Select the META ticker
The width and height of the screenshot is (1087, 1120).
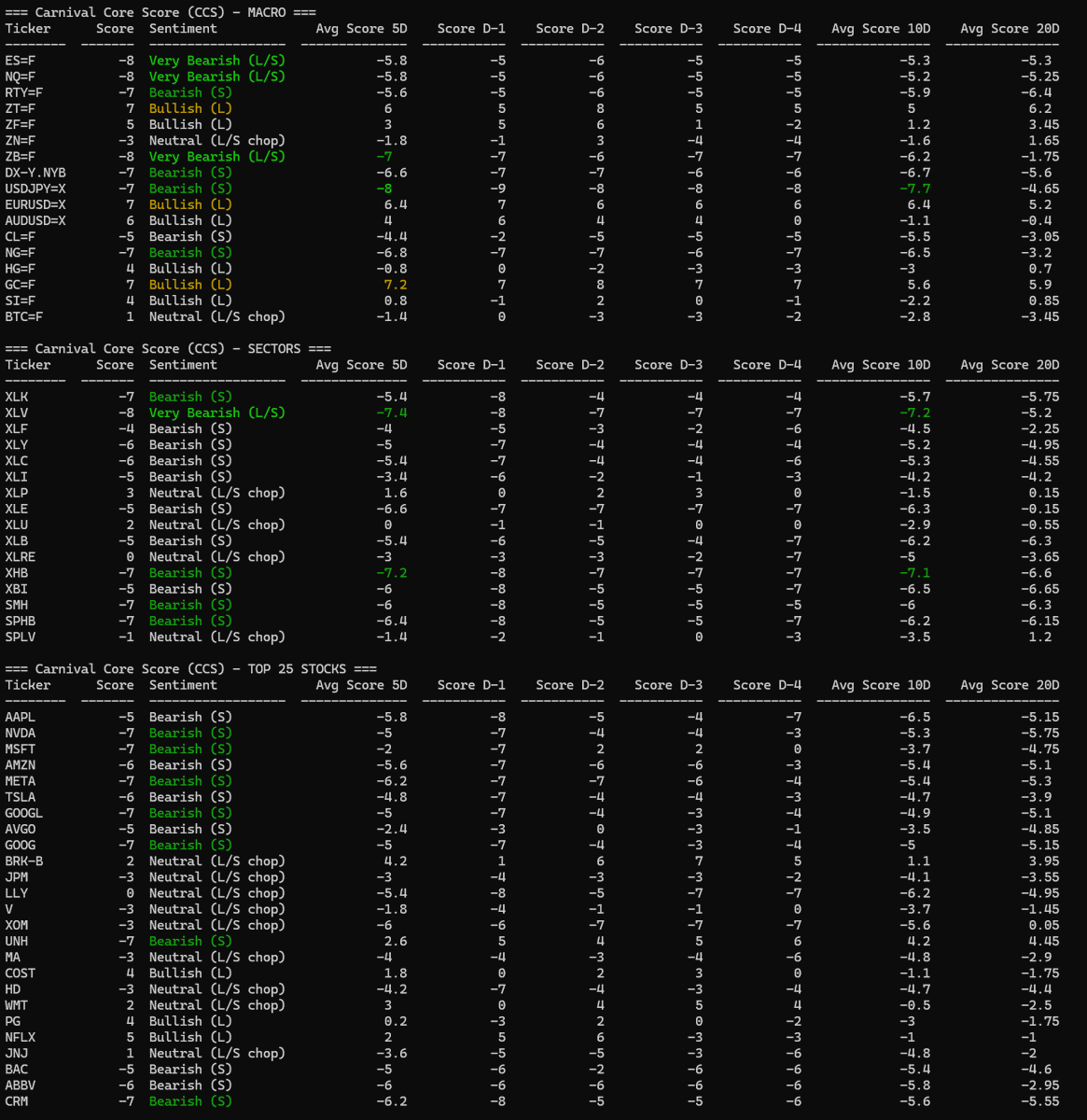(21, 781)
